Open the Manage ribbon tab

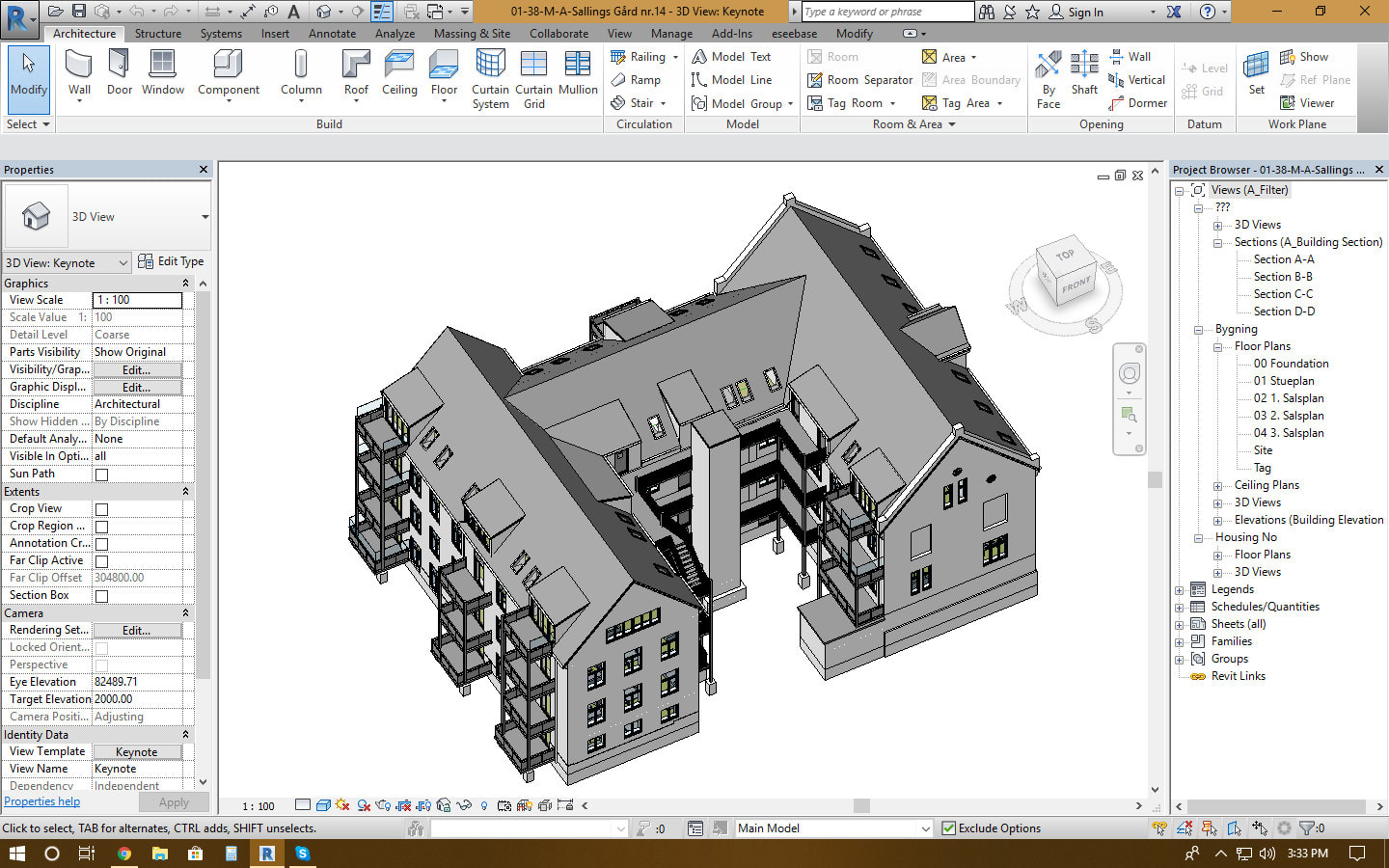pos(671,34)
